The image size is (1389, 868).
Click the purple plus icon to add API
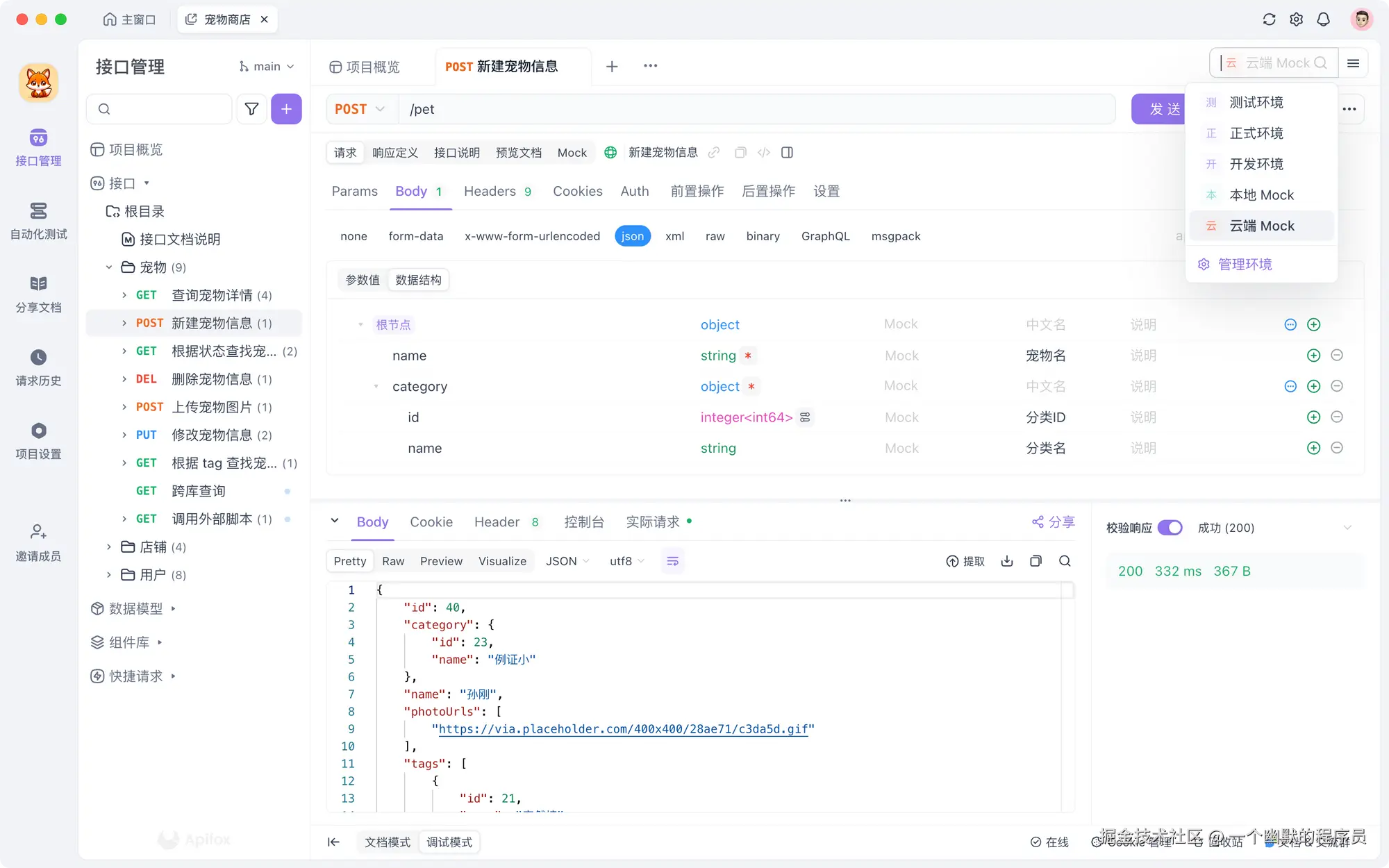pos(286,109)
